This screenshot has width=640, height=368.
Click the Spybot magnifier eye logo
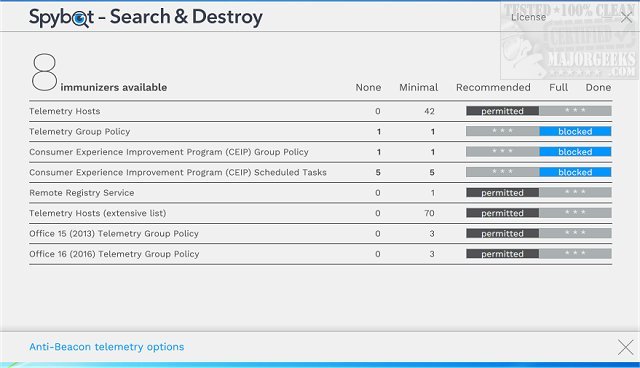coord(80,18)
